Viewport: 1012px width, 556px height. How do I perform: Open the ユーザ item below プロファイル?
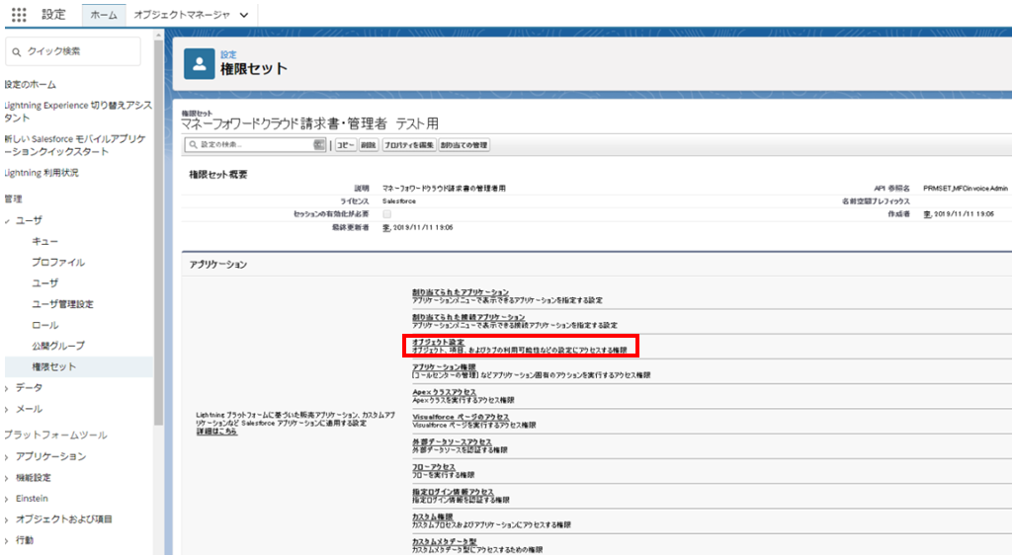[x=45, y=283]
